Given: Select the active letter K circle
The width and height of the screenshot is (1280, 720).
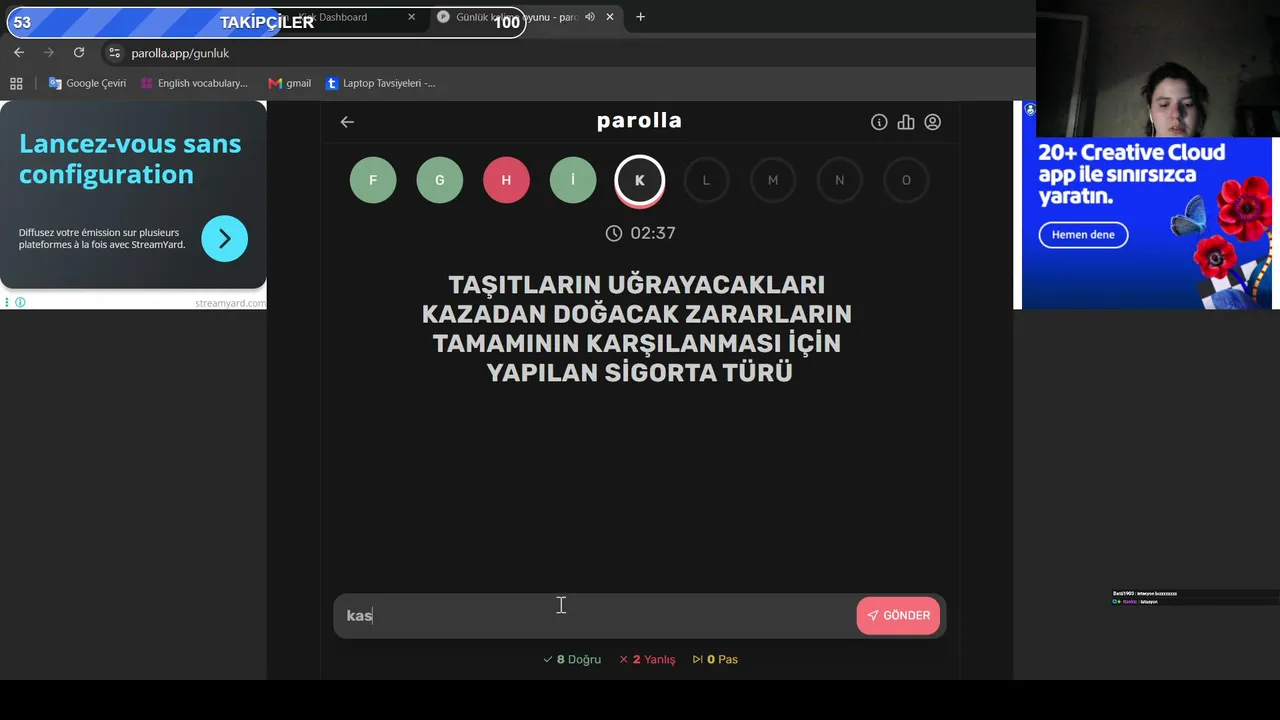Looking at the screenshot, I should pyautogui.click(x=640, y=180).
